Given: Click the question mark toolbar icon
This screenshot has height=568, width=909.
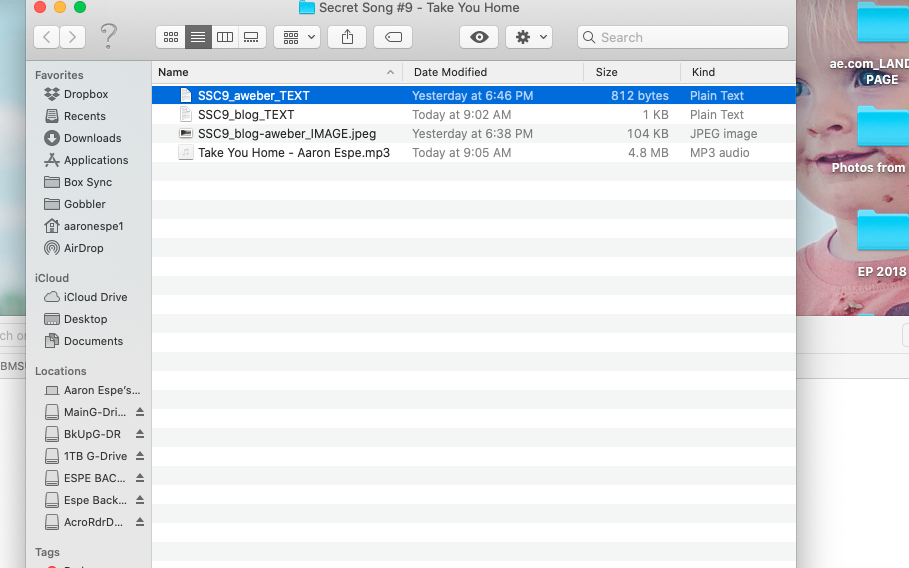Looking at the screenshot, I should 108,37.
